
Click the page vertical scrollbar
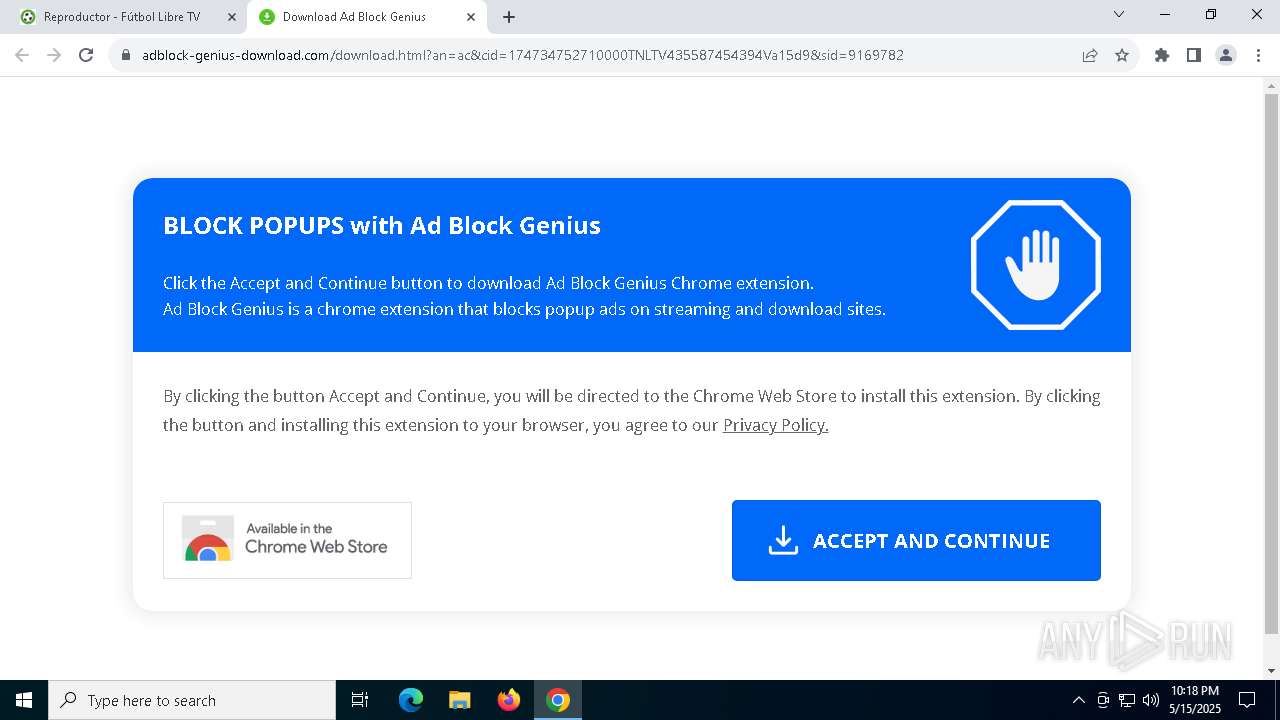(1271, 365)
